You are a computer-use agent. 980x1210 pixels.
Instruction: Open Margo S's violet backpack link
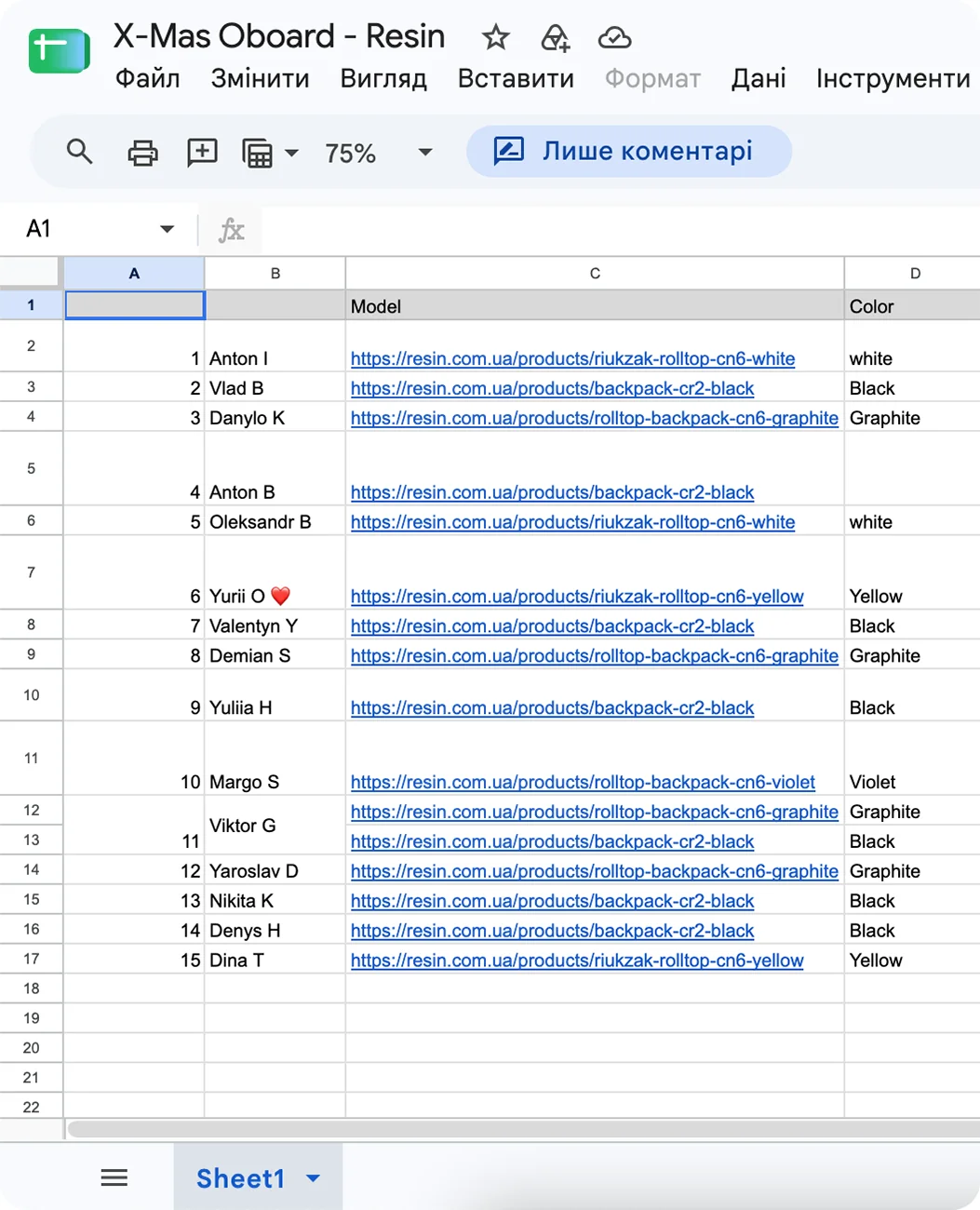coord(583,782)
